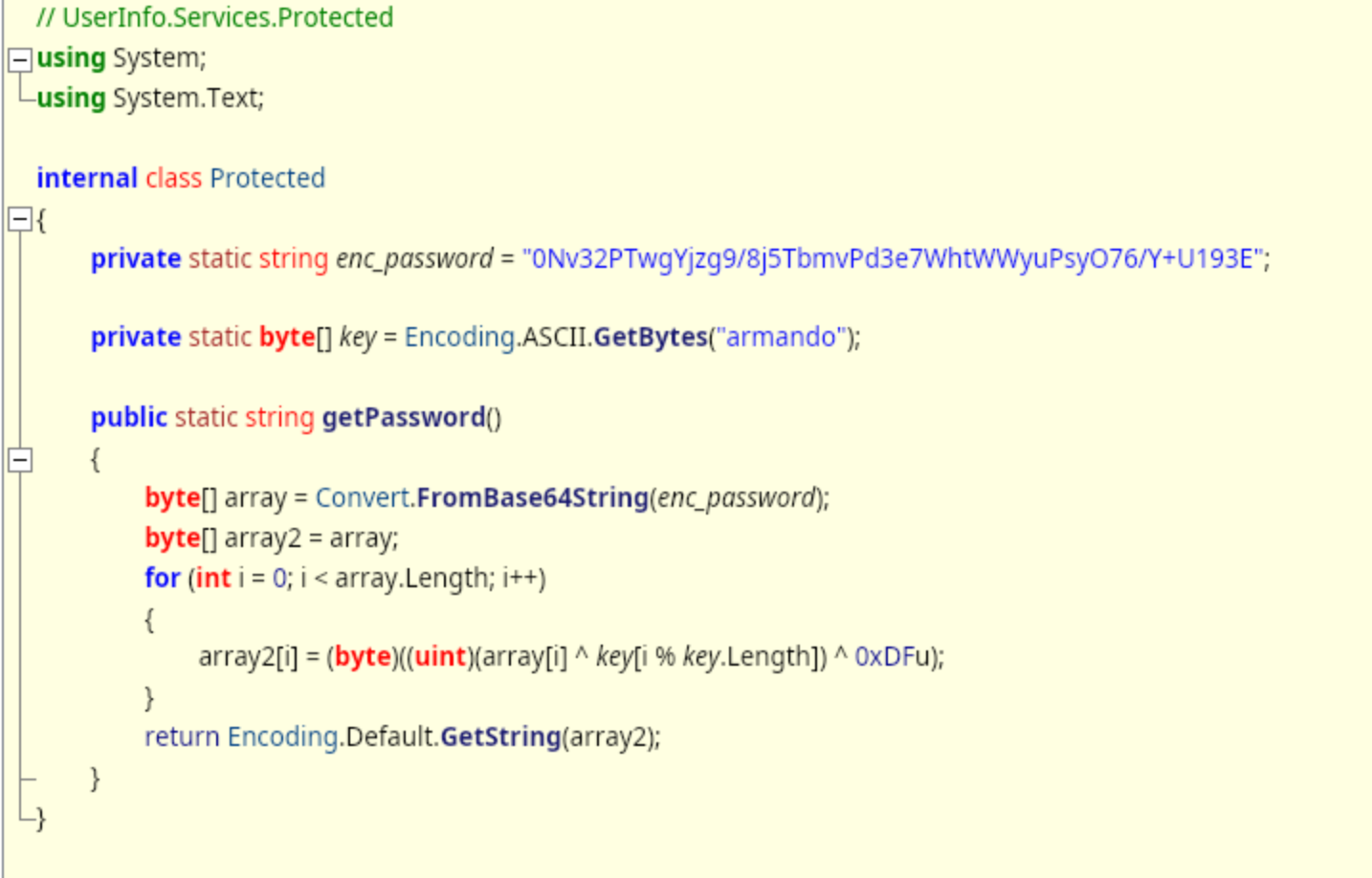
Task: Click the for loop keyword
Action: point(163,578)
